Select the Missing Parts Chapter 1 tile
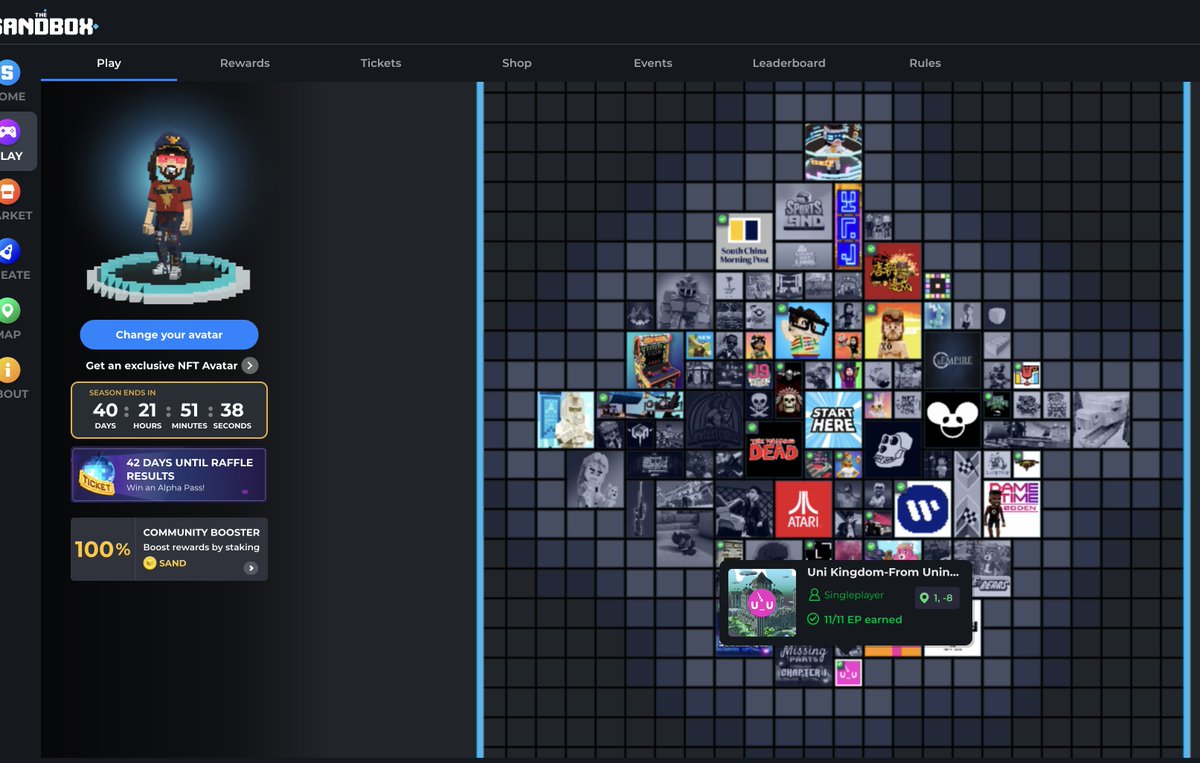The height and width of the screenshot is (763, 1200). 804,665
